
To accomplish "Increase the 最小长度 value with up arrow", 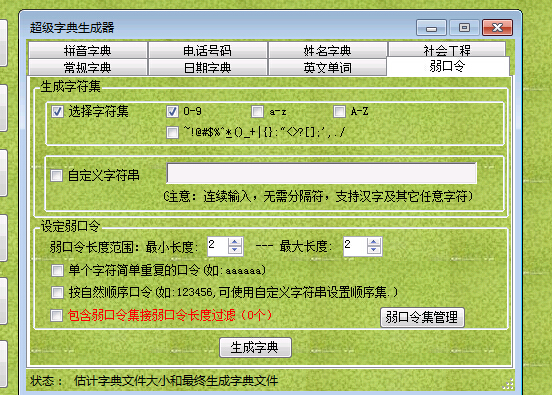I will [x=235, y=242].
